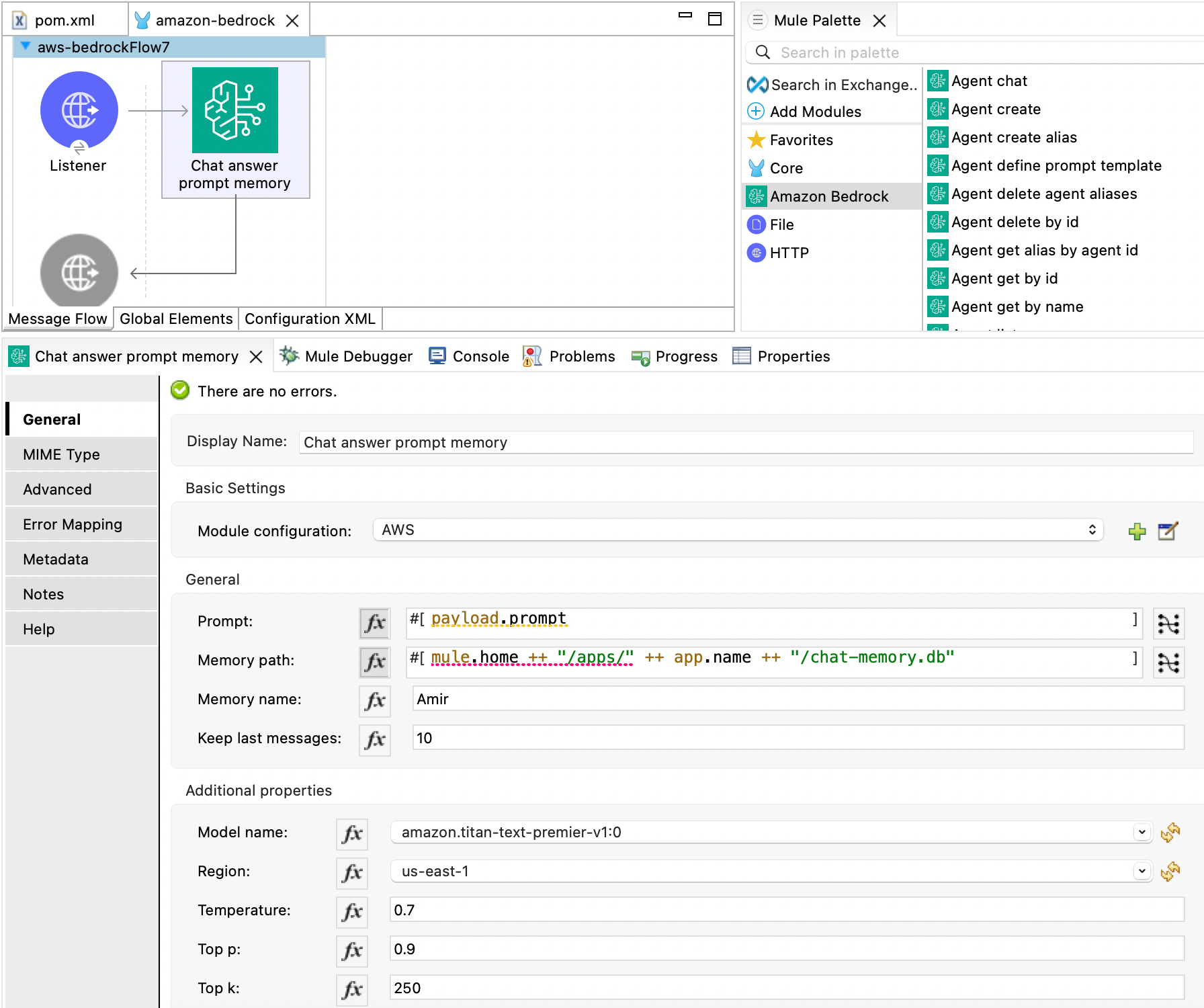Viewport: 1204px width, 1008px height.
Task: Click the Memory name field with Amir
Action: 798,699
